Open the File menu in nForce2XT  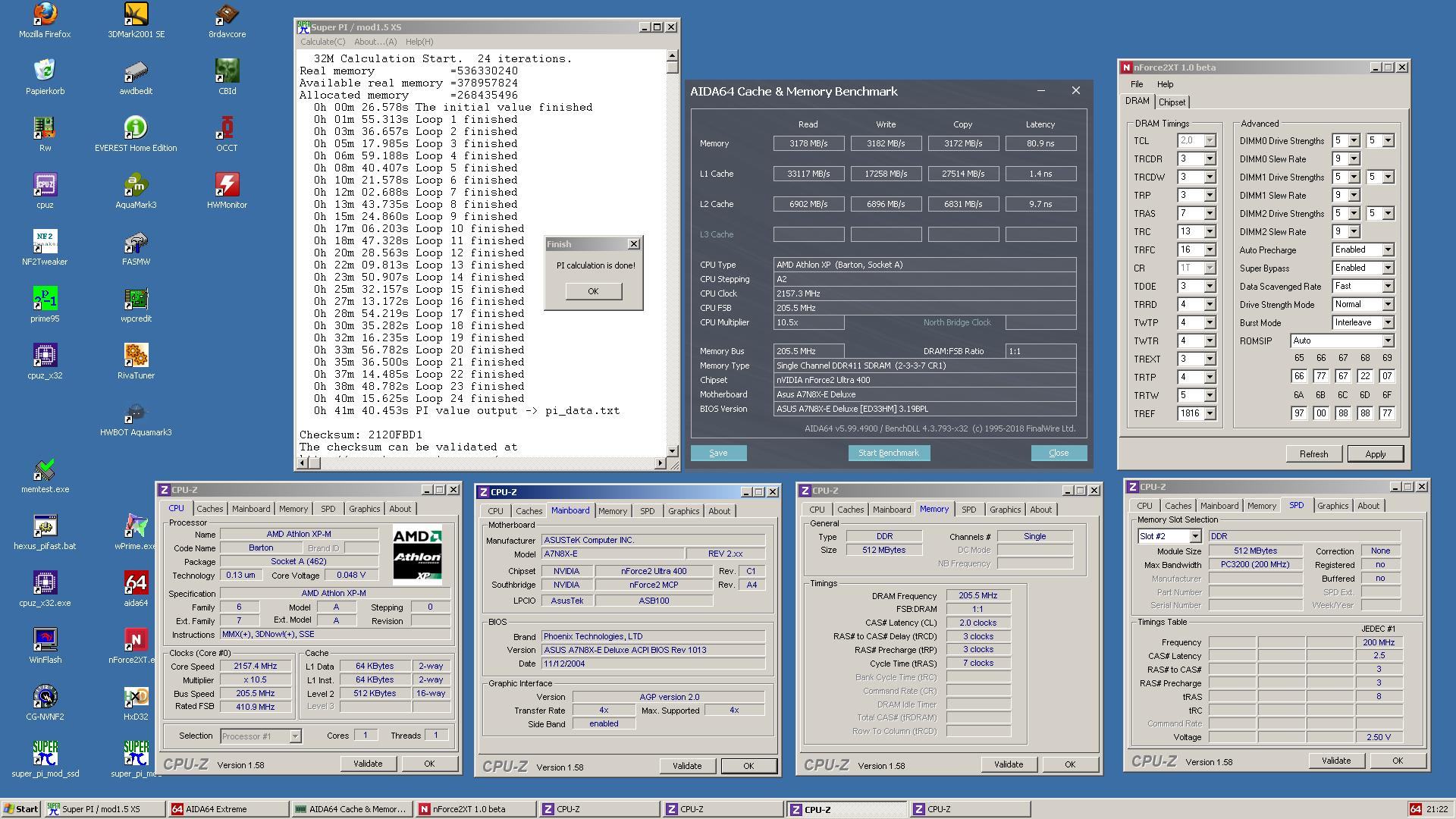point(1136,84)
